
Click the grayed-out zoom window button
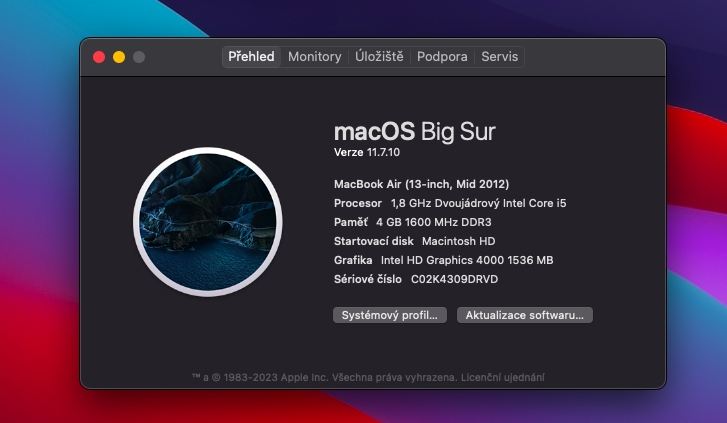pyautogui.click(x=139, y=57)
